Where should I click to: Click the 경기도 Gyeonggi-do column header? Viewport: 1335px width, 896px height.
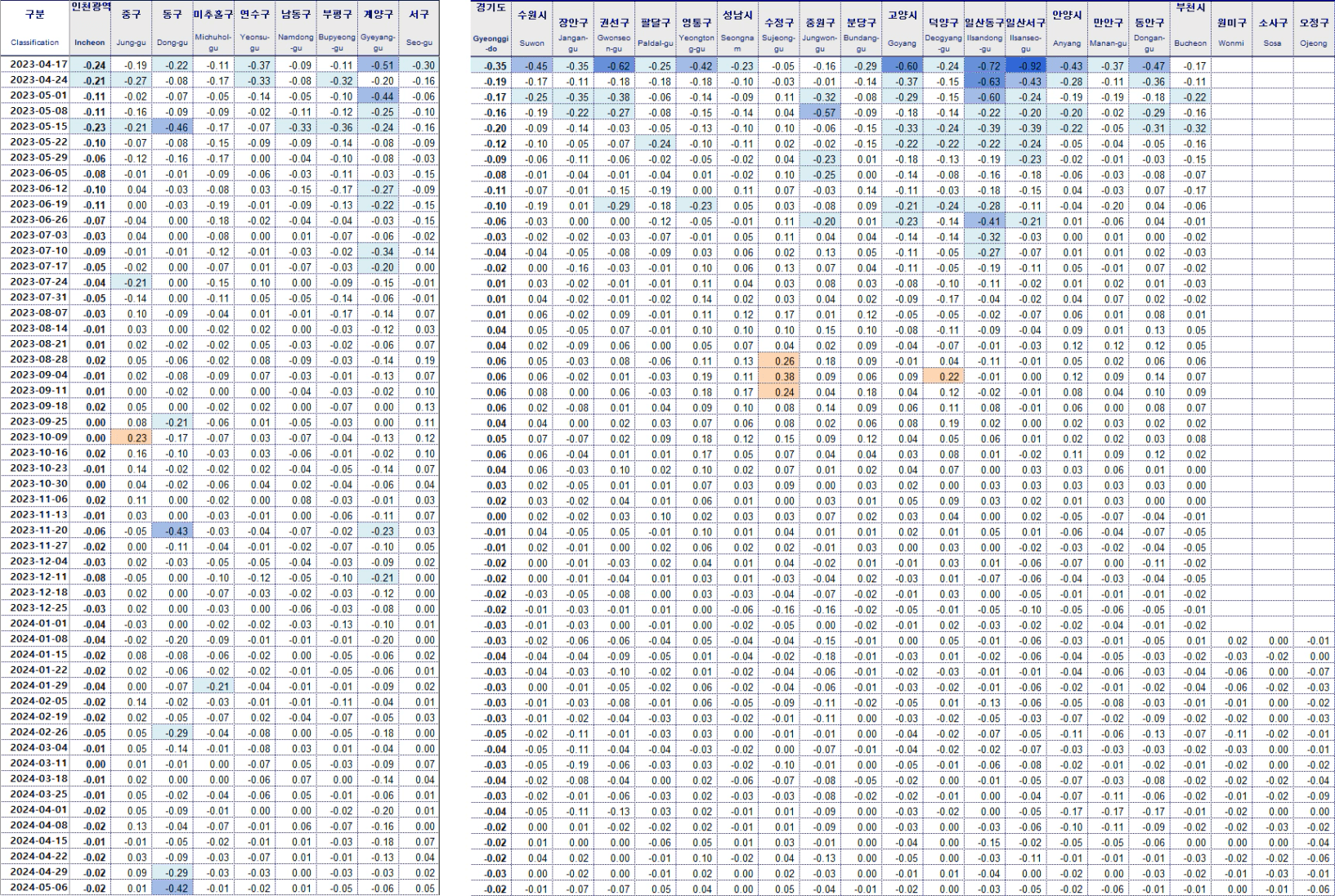tap(491, 28)
